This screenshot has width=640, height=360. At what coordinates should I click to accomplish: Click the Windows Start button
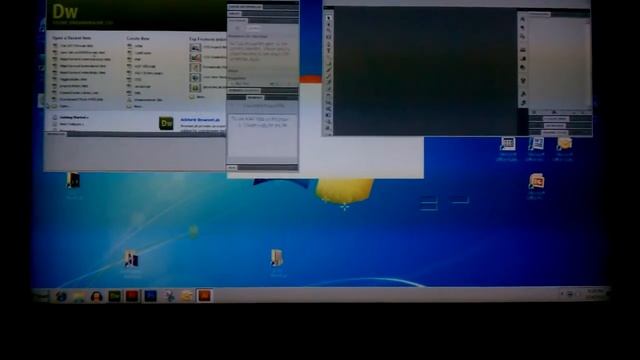[x=41, y=296]
